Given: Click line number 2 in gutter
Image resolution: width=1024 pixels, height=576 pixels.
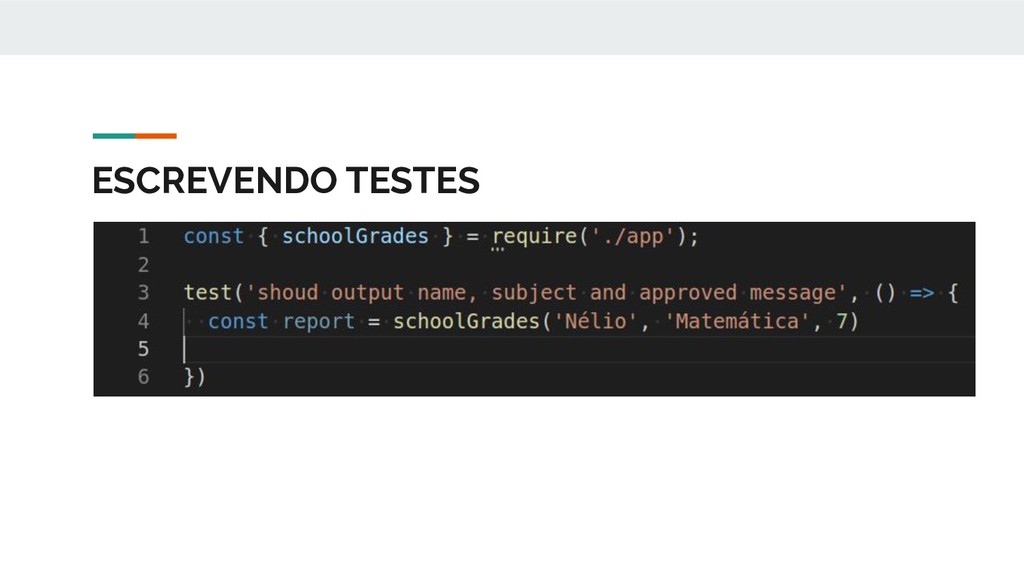Looking at the screenshot, I should click(x=144, y=264).
